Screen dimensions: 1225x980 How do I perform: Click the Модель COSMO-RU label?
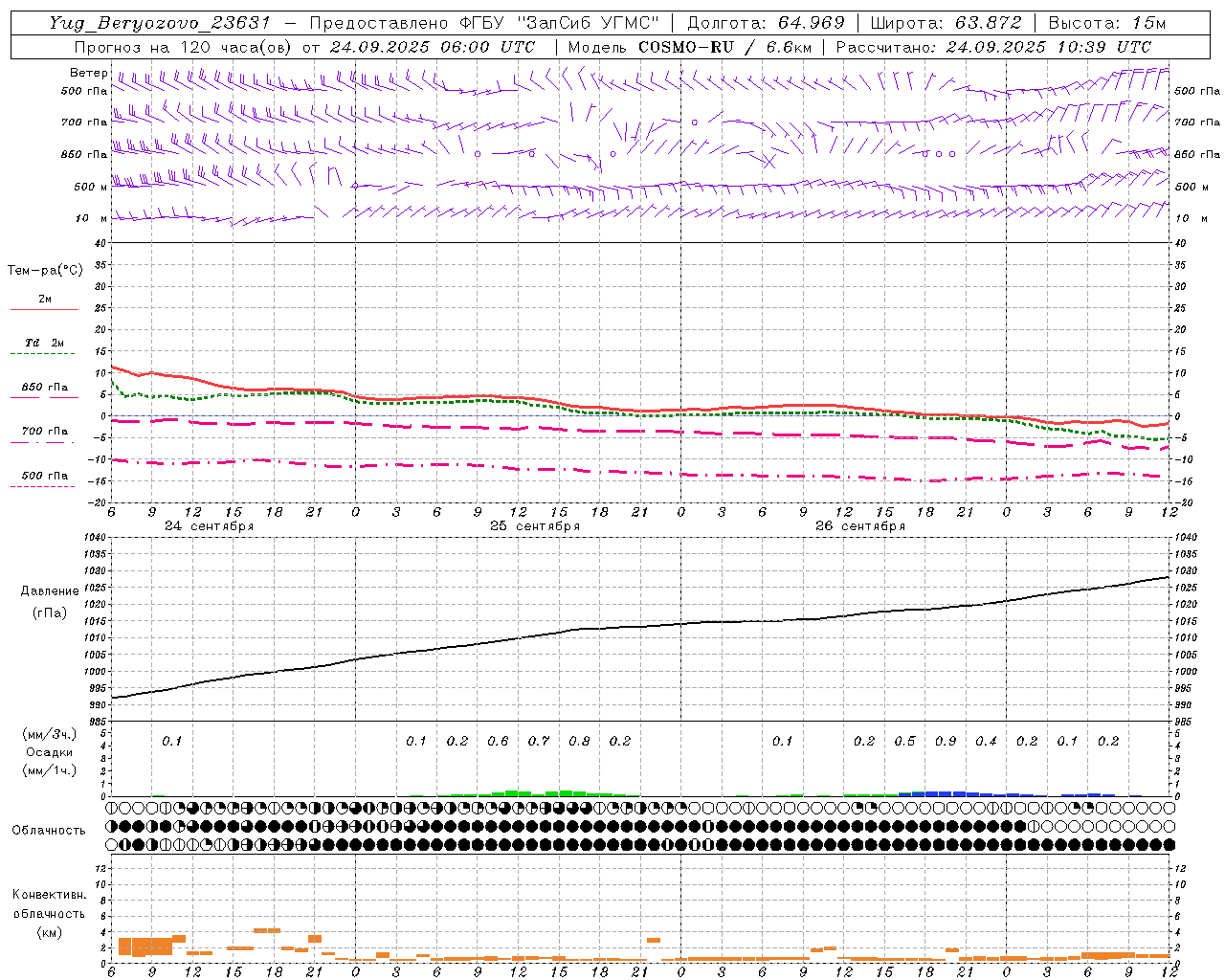pos(687,47)
